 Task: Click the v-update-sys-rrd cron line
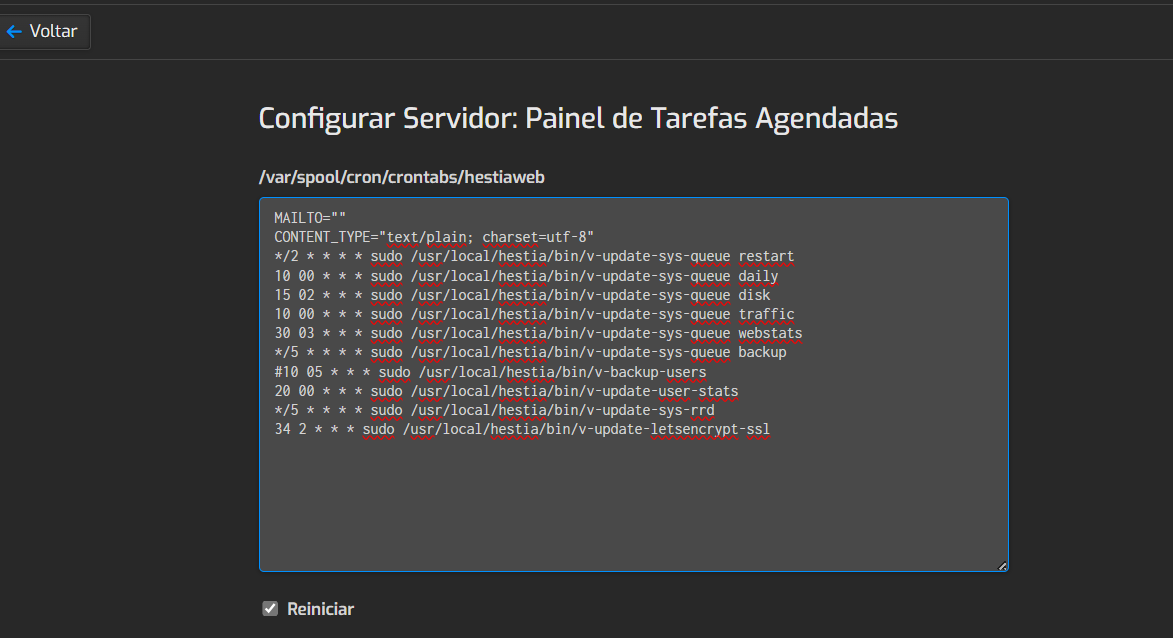pyautogui.click(x=494, y=410)
